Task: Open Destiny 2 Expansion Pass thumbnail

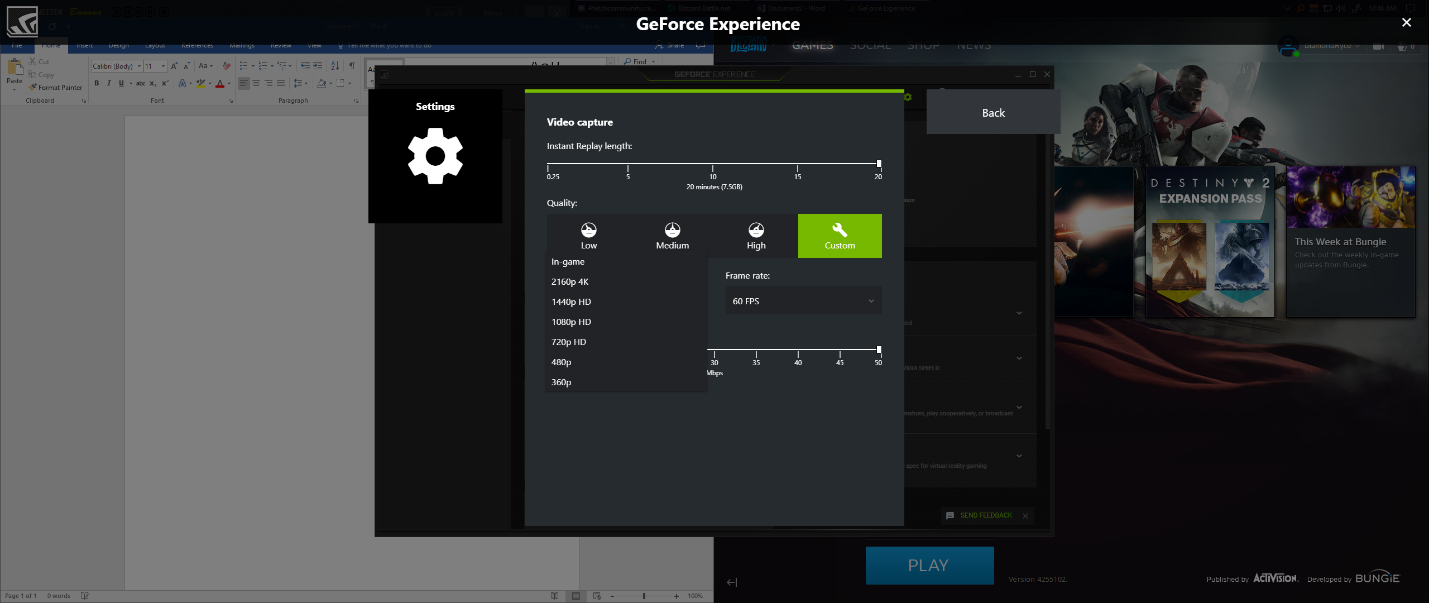Action: point(1210,242)
